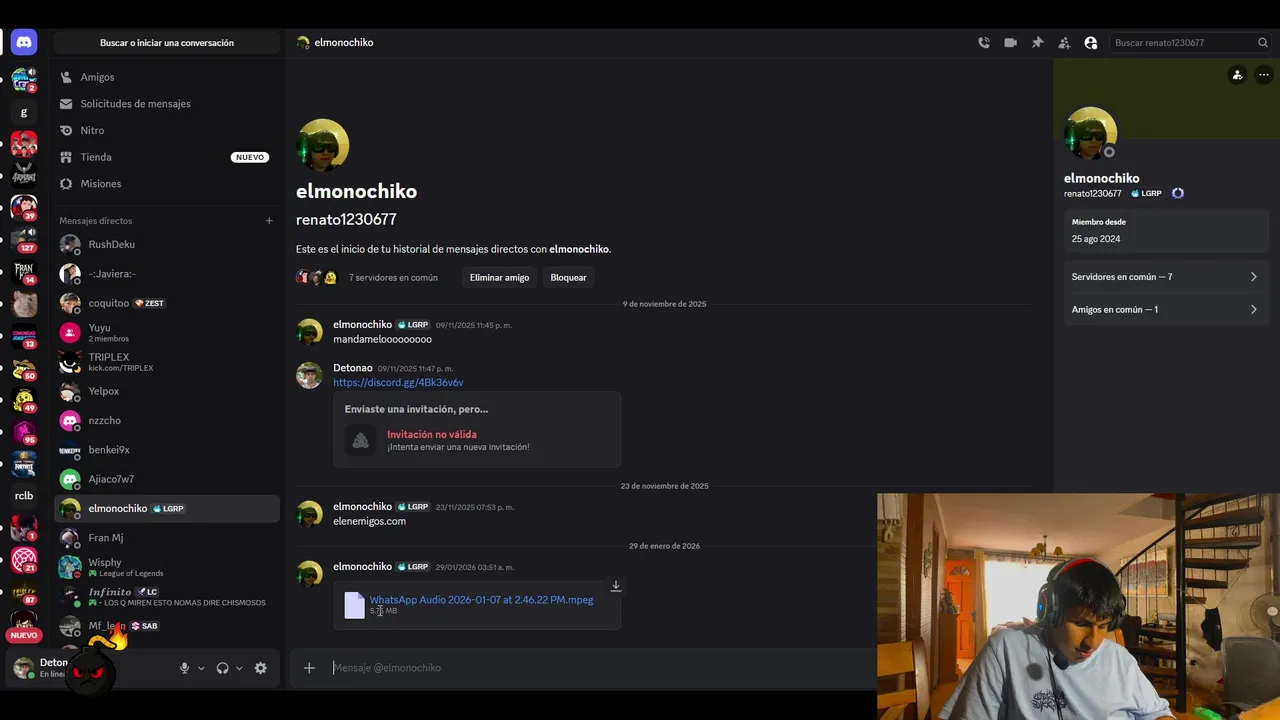Click the attachment plus button in message bar
The height and width of the screenshot is (720, 1280).
(x=309, y=668)
